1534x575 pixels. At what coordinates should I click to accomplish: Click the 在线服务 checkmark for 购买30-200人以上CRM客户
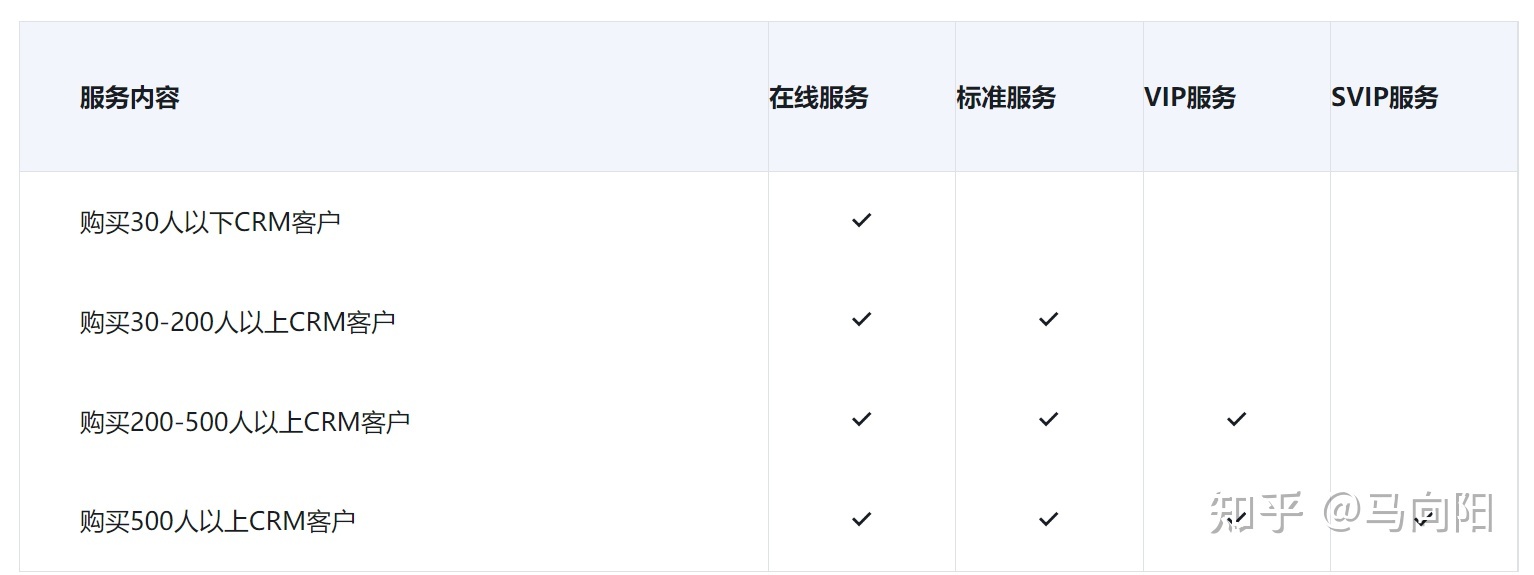861,320
